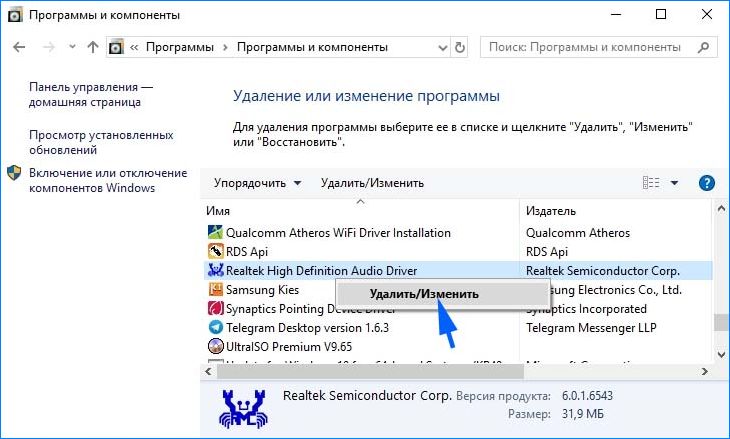Select UltraISO Premium V9.65 row

click(x=458, y=347)
